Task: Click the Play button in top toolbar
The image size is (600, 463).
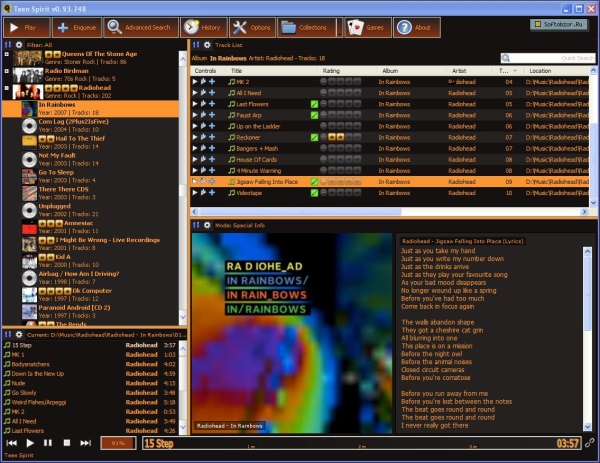Action: [26, 27]
